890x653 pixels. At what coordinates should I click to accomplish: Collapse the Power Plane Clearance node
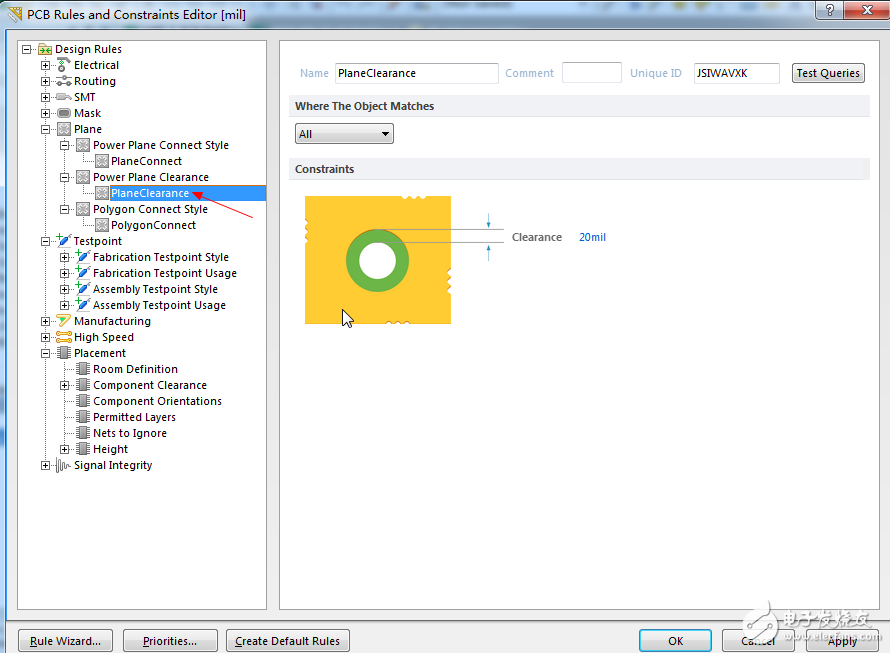click(x=65, y=177)
